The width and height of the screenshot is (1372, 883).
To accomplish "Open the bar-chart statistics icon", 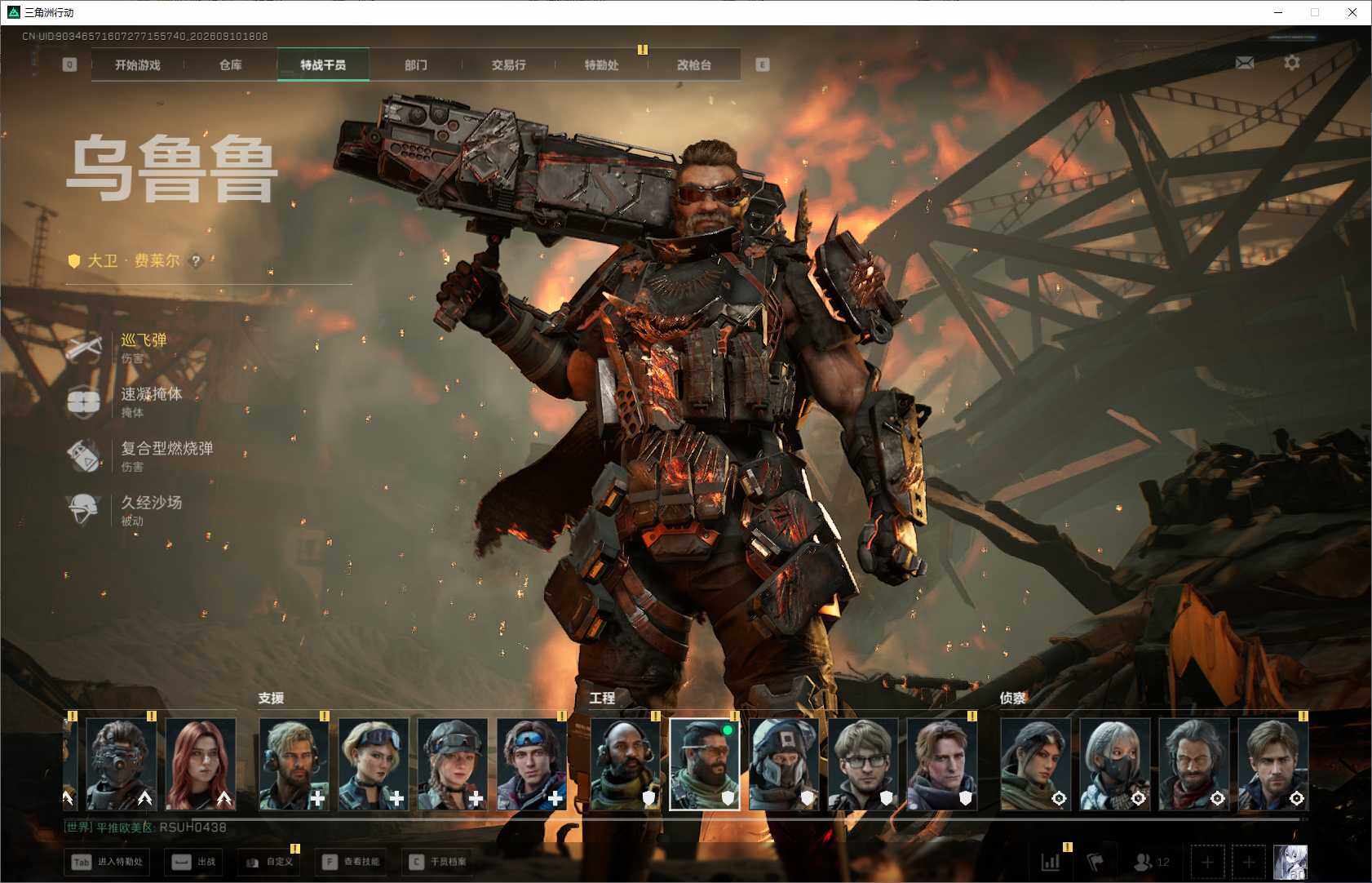I will [x=1051, y=862].
